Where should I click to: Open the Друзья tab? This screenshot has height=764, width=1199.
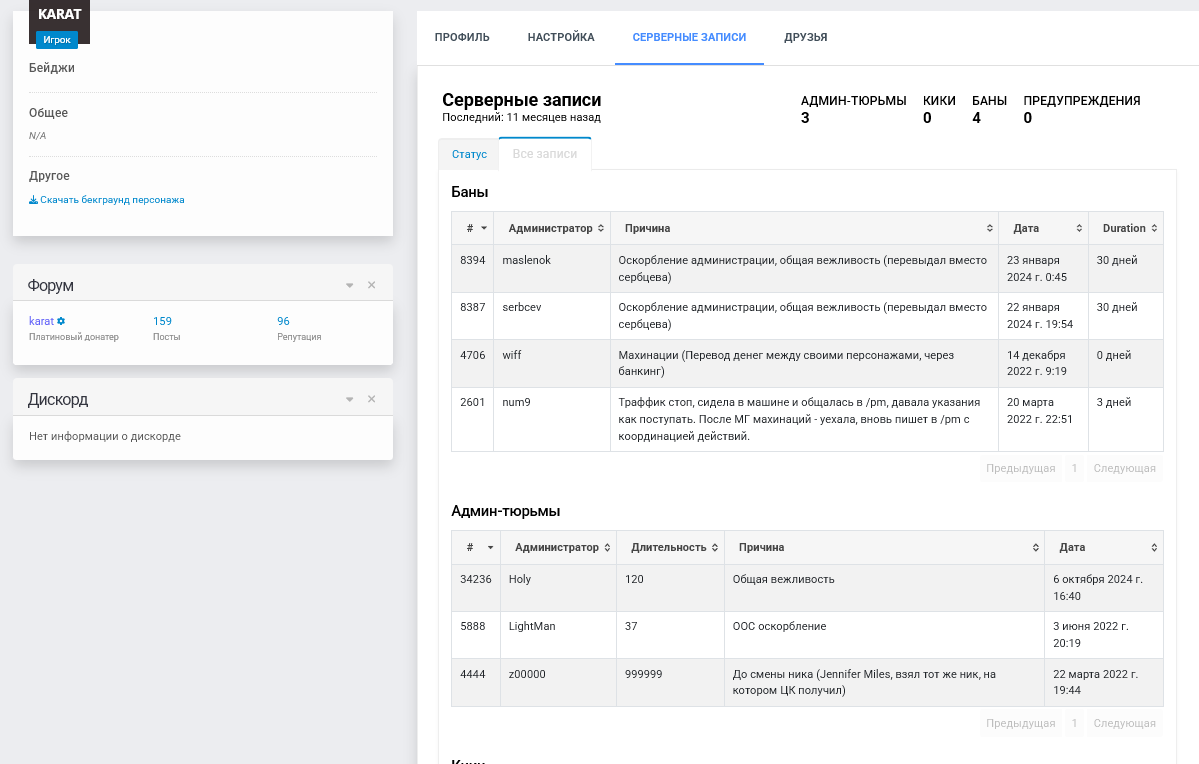[805, 37]
